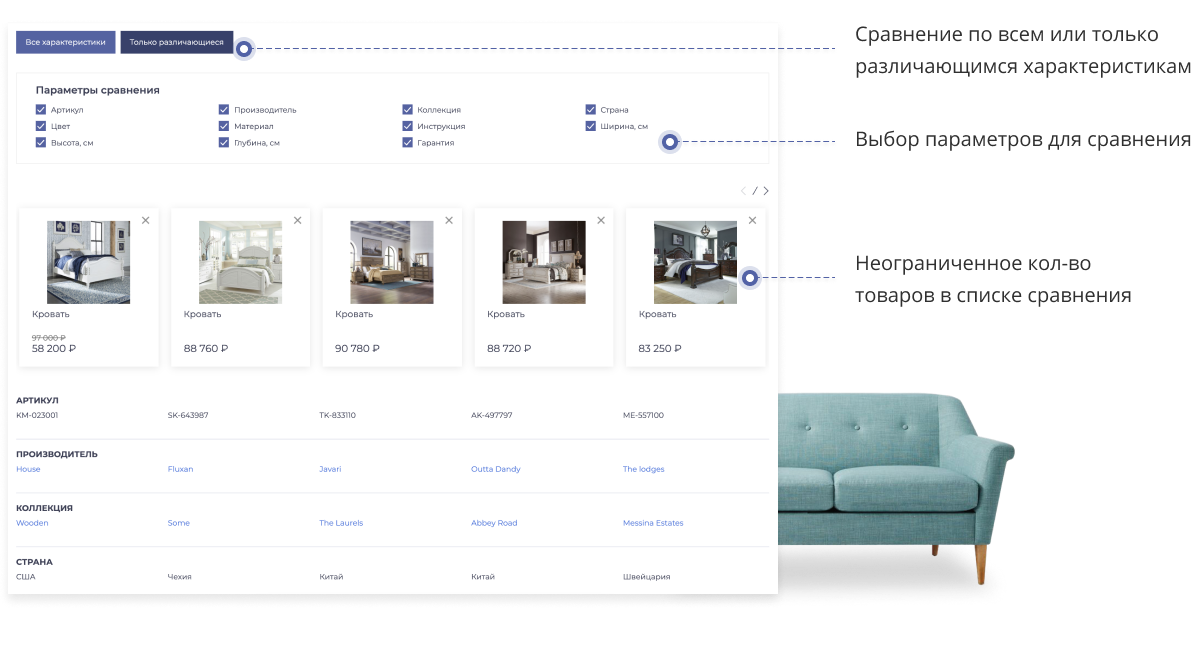
Task: Go to next products with right arrow
Action: (x=766, y=190)
